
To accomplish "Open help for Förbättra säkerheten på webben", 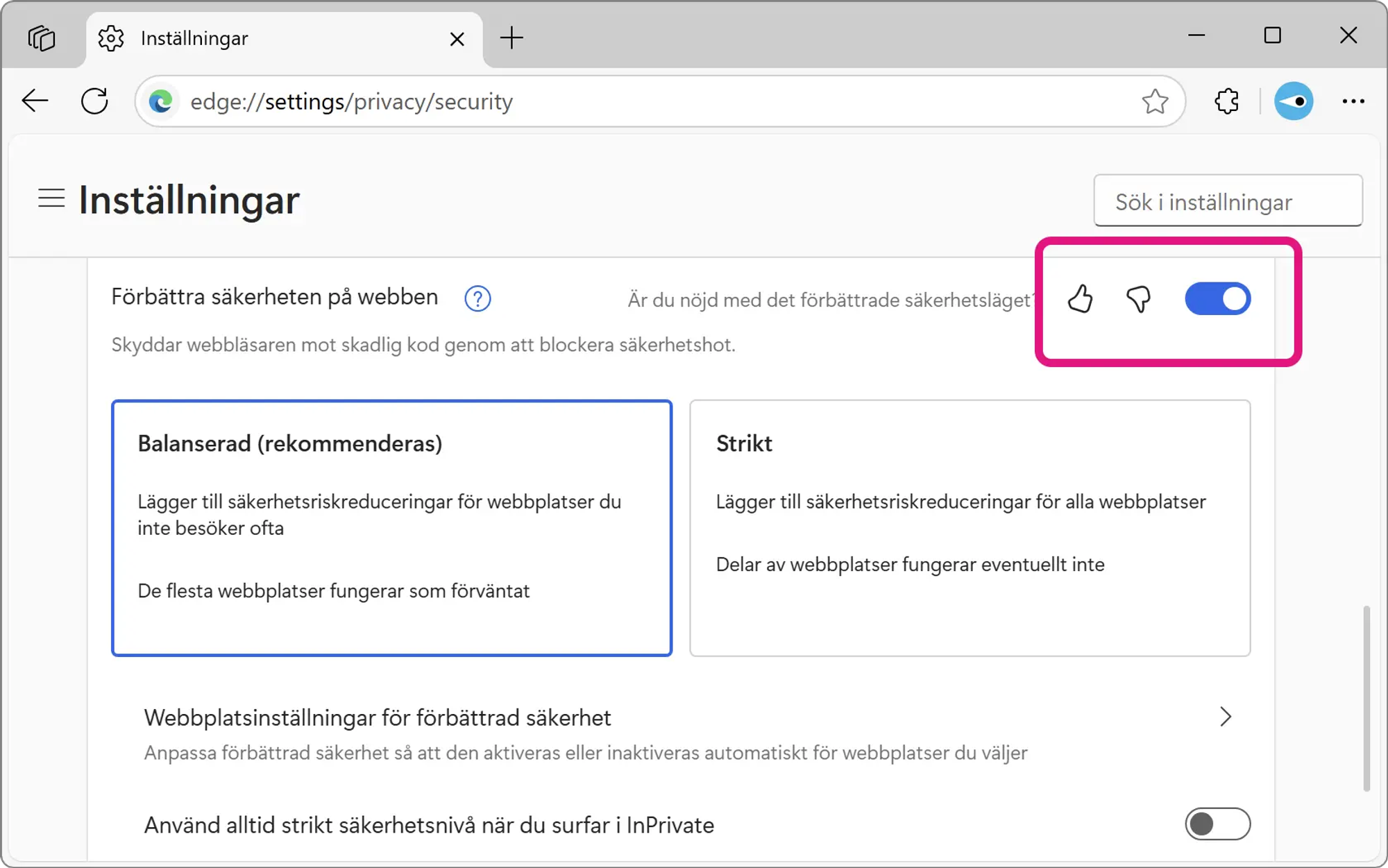I will (477, 299).
